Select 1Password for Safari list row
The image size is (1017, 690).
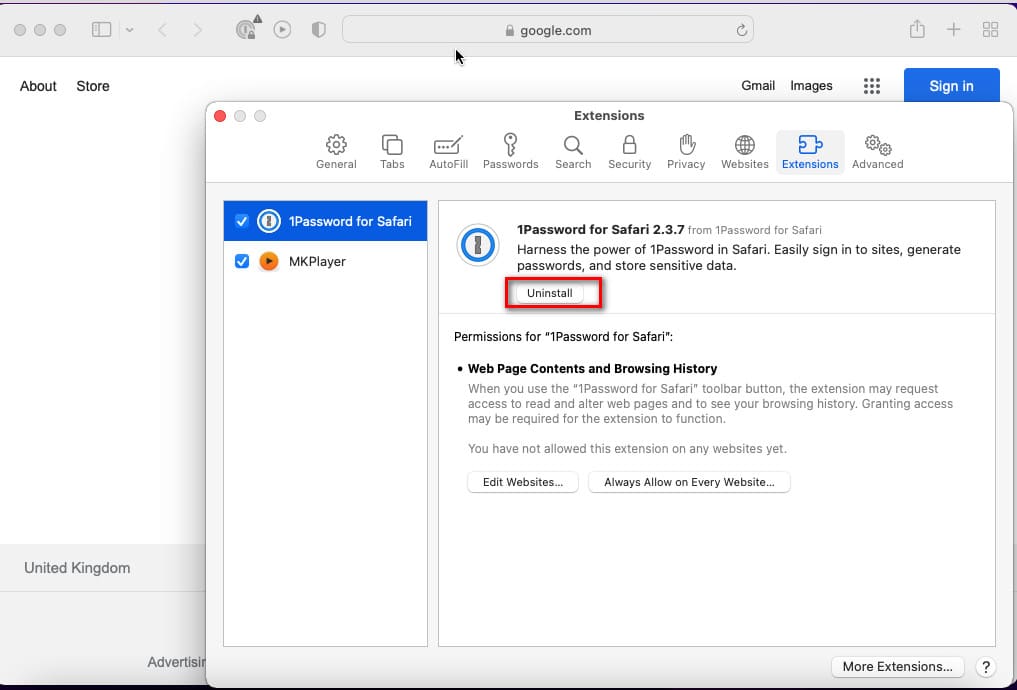tap(326, 221)
